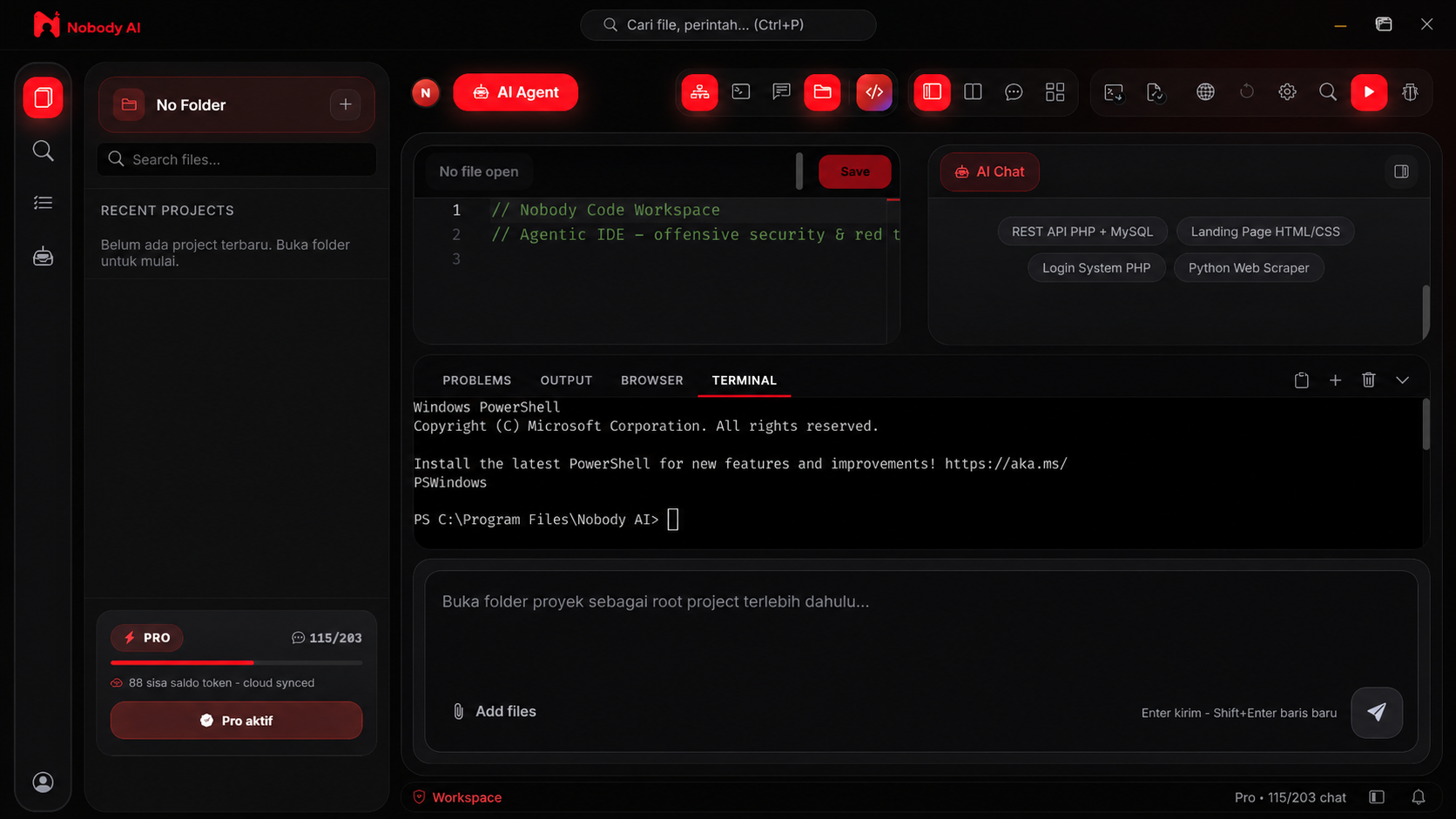Toggle the status bar panel layout icon
This screenshot has height=819, width=1456.
[x=1377, y=797]
